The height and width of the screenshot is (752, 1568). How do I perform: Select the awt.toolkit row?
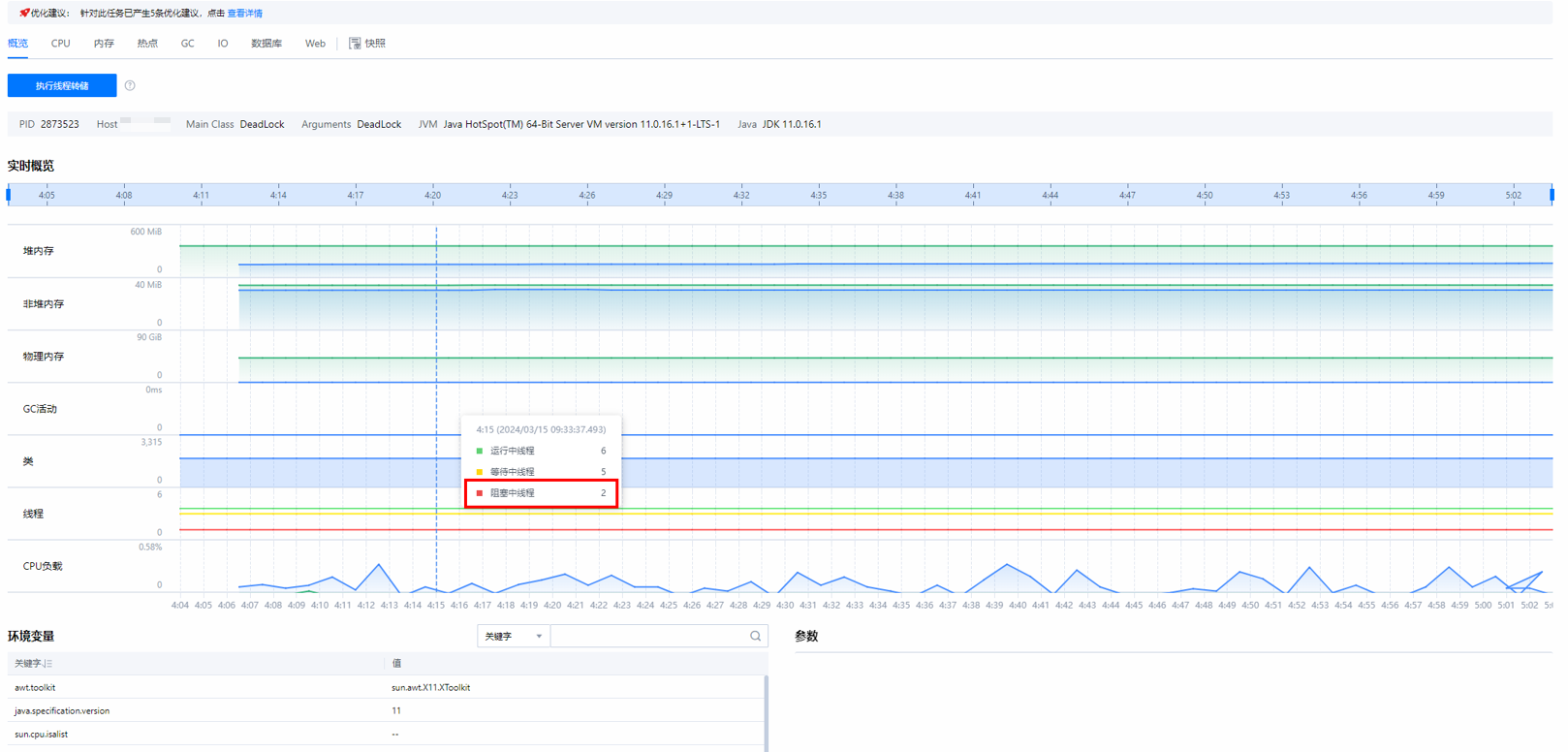387,687
